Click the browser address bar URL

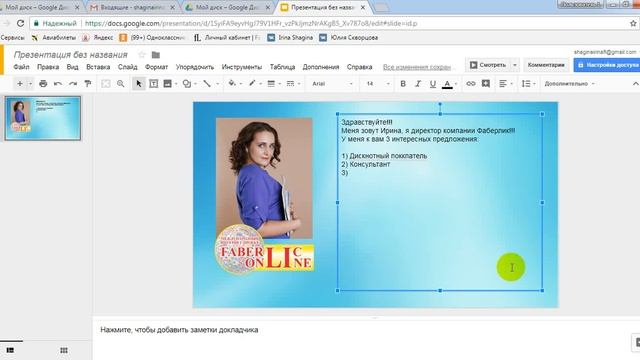pyautogui.click(x=251, y=24)
